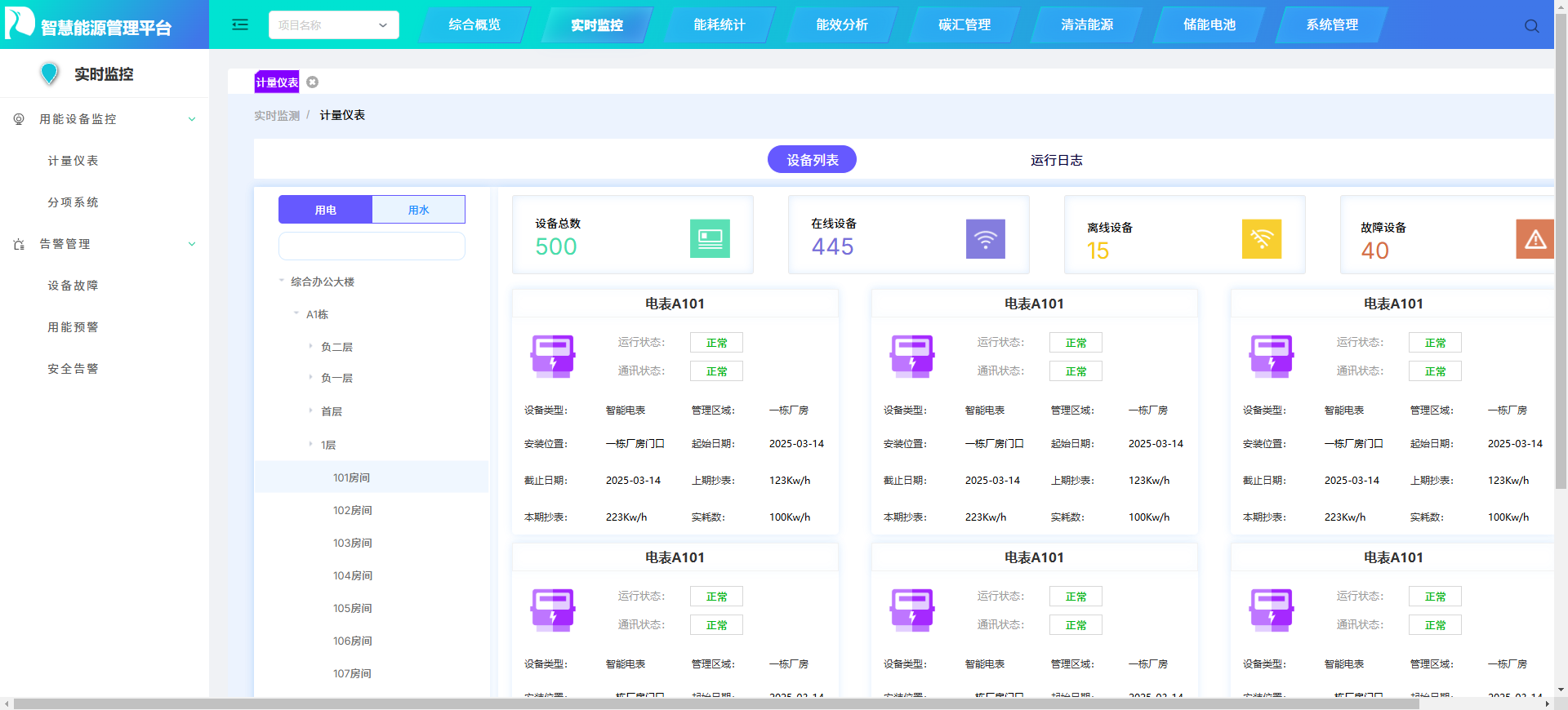Click the 故障设备 40 value
1568x710 pixels.
(1374, 251)
